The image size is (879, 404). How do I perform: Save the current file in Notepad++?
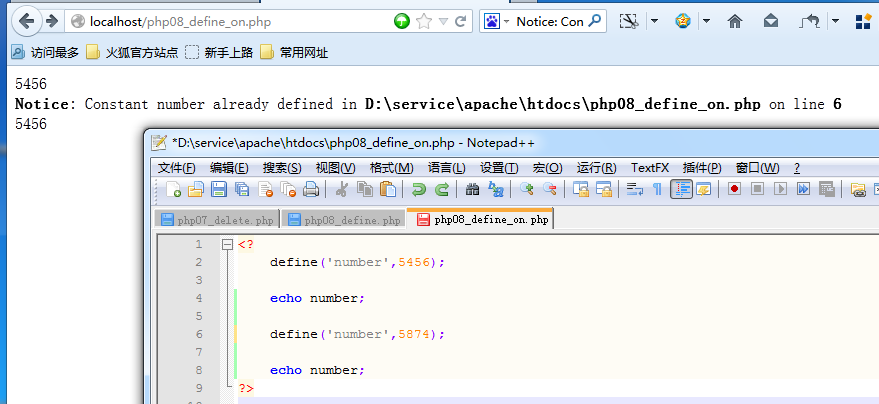[219, 189]
